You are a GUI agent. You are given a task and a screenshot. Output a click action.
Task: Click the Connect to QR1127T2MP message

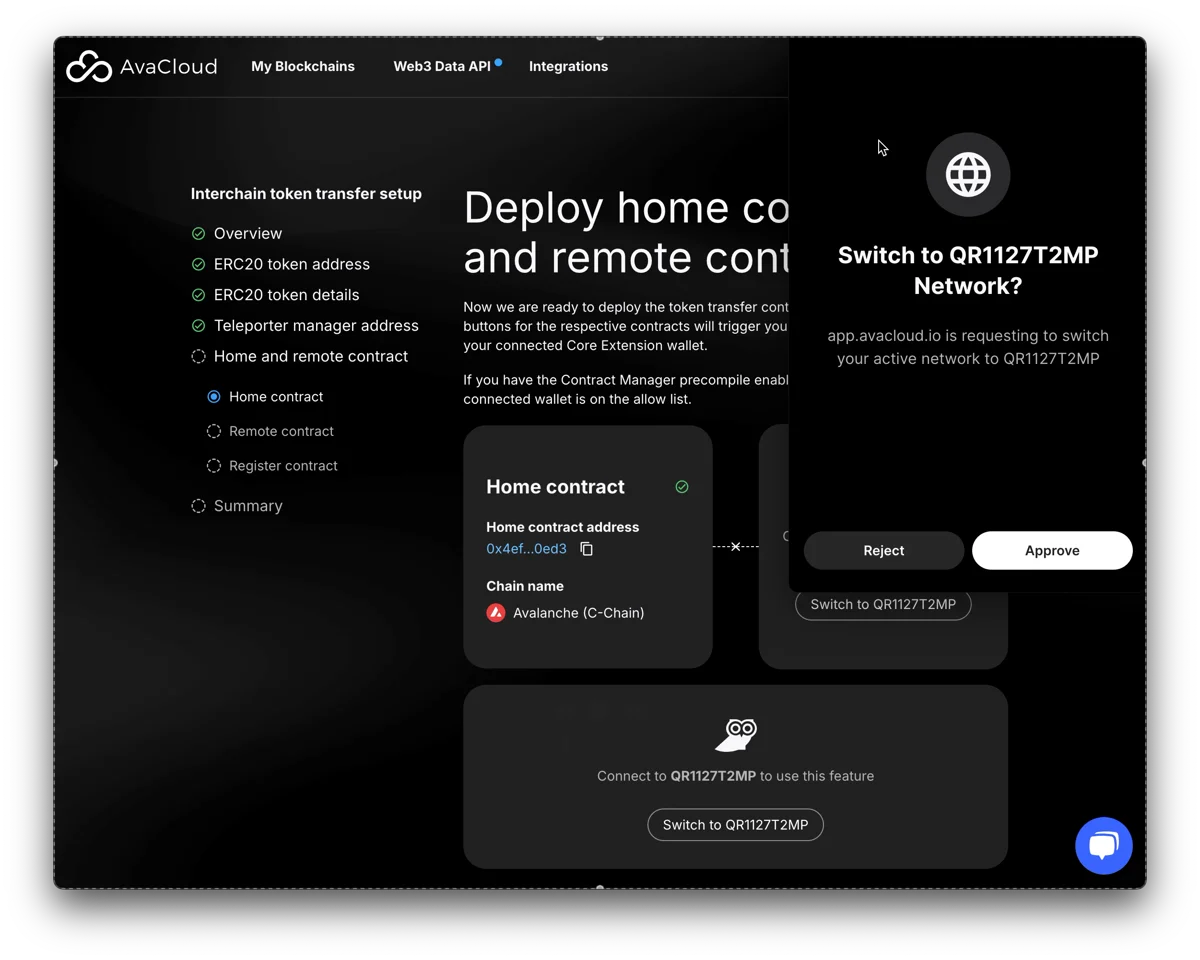(736, 776)
